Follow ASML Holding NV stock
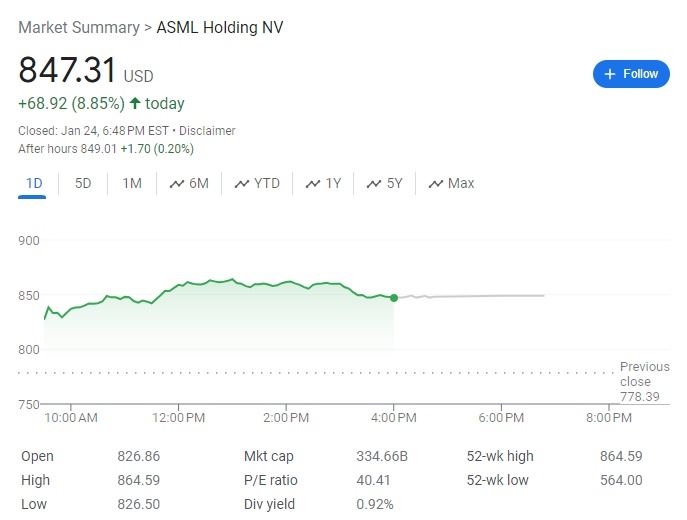 coord(631,74)
